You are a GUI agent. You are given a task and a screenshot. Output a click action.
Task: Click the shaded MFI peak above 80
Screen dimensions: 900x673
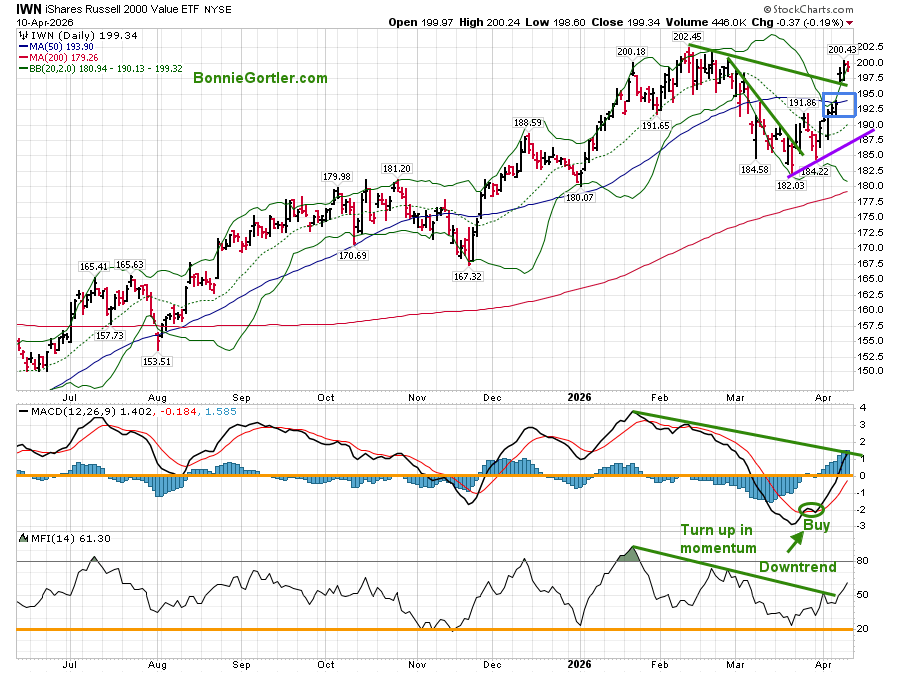point(630,553)
